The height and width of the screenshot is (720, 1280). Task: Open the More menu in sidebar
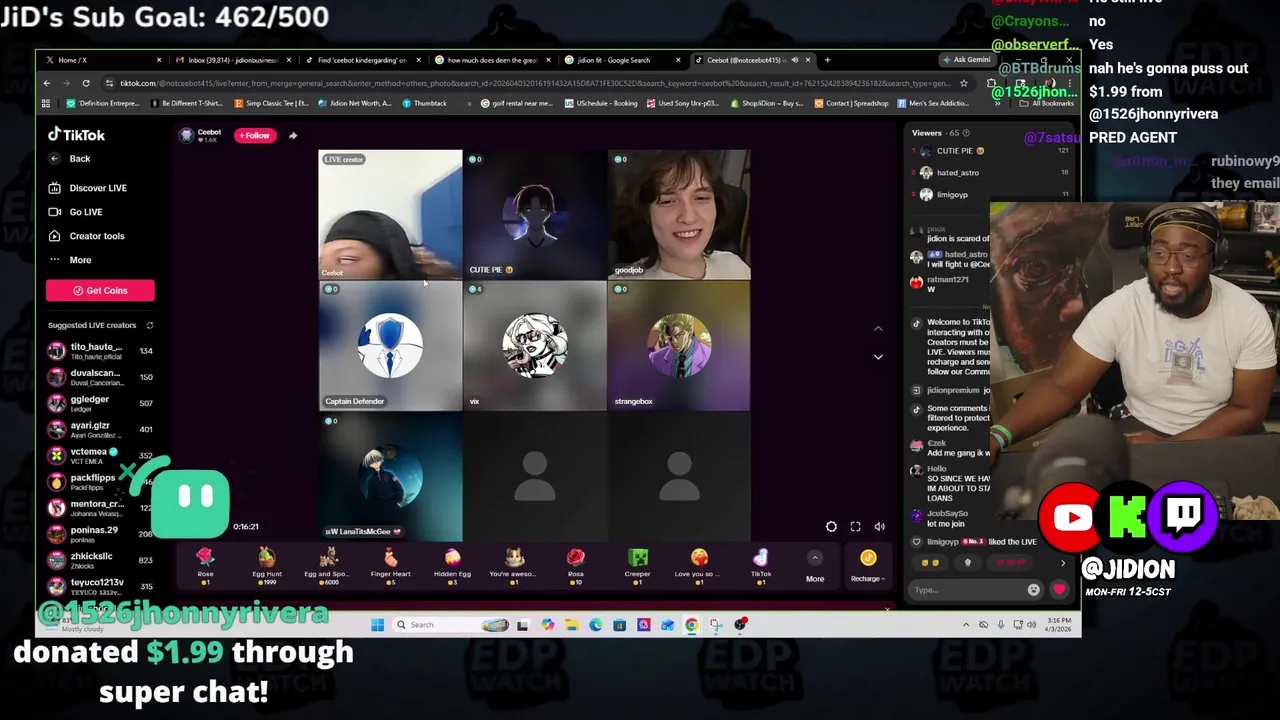70,260
